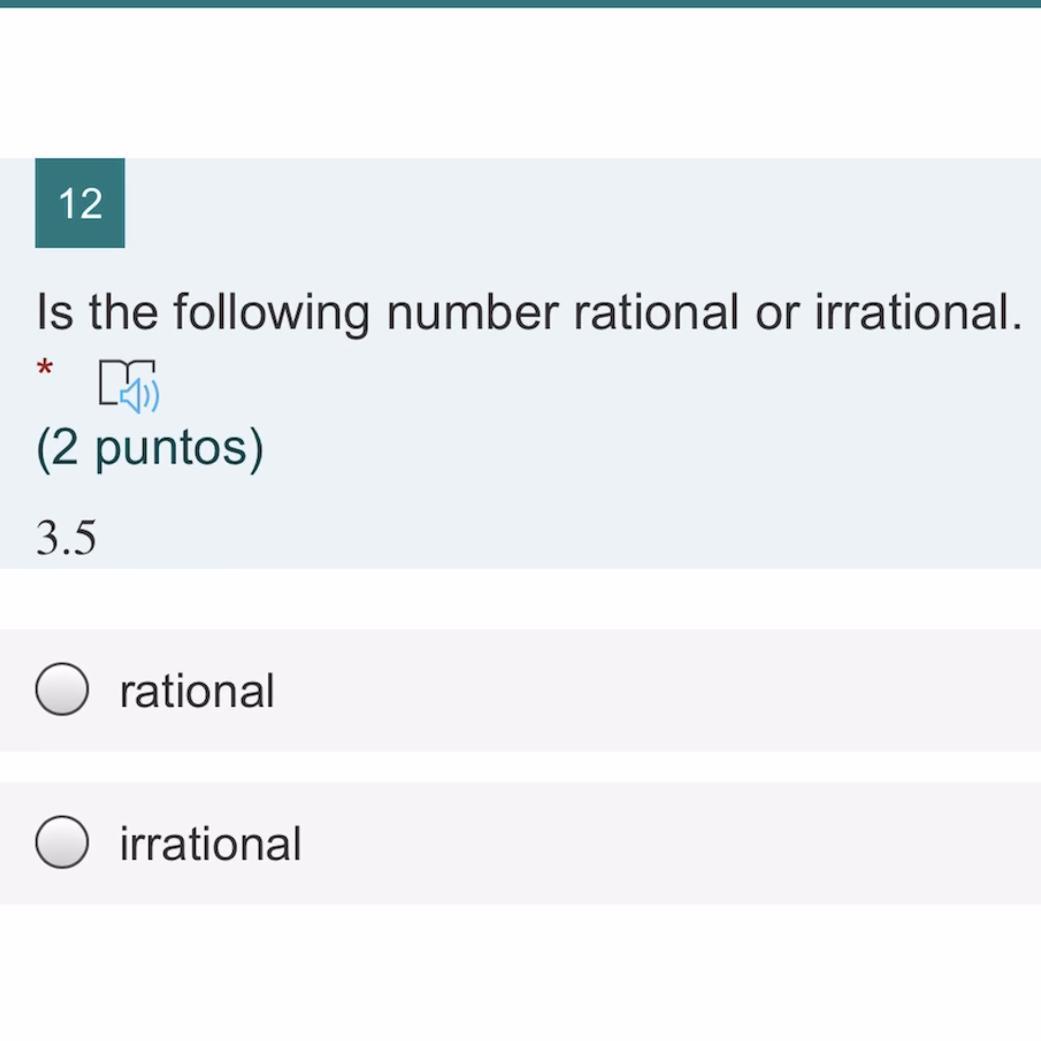1041x1041 pixels.
Task: Open Immersive Reader for question 12
Action: pos(129,385)
